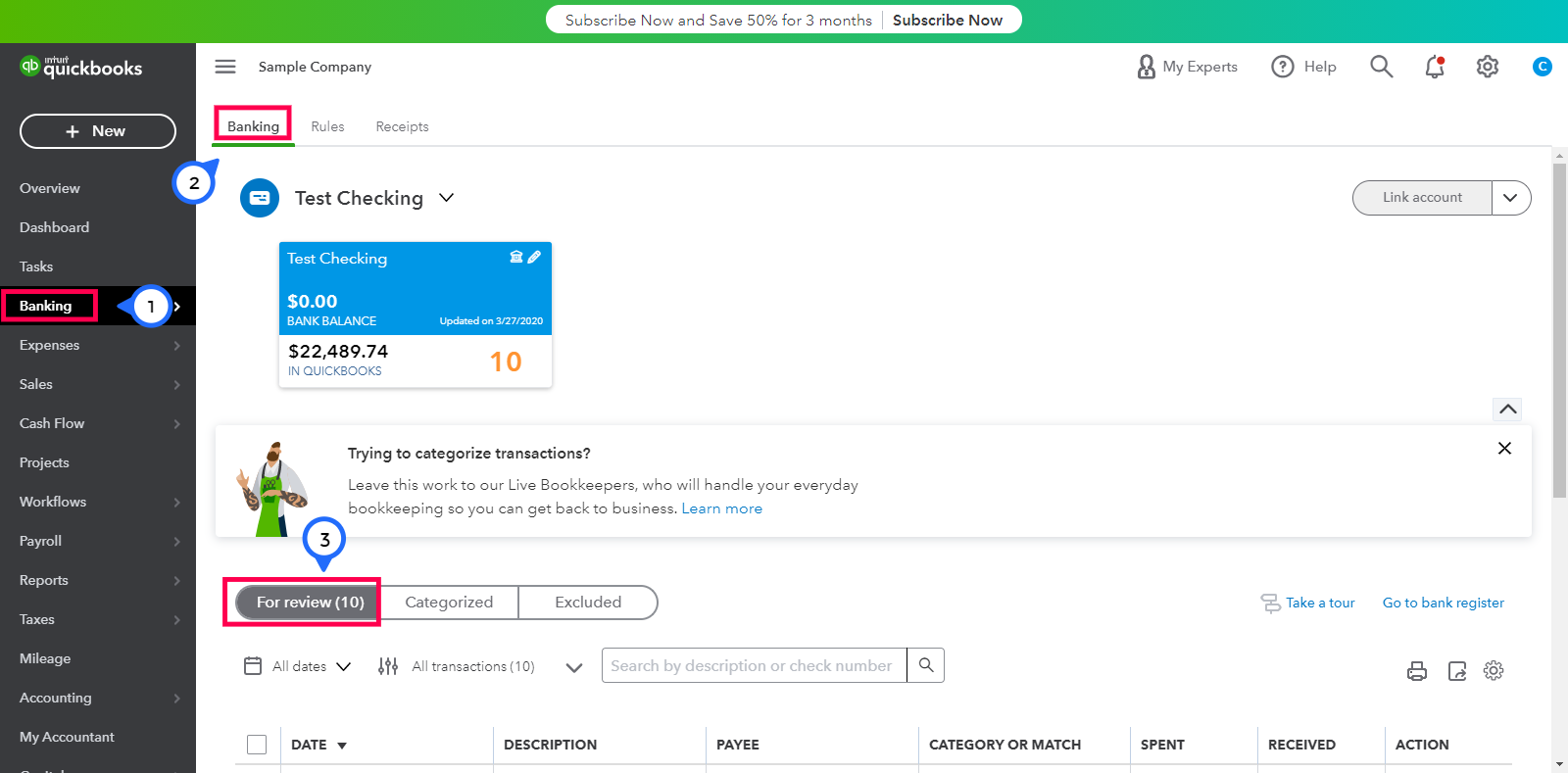Select the Excluded tab
Image resolution: width=1568 pixels, height=773 pixels.
click(x=588, y=603)
